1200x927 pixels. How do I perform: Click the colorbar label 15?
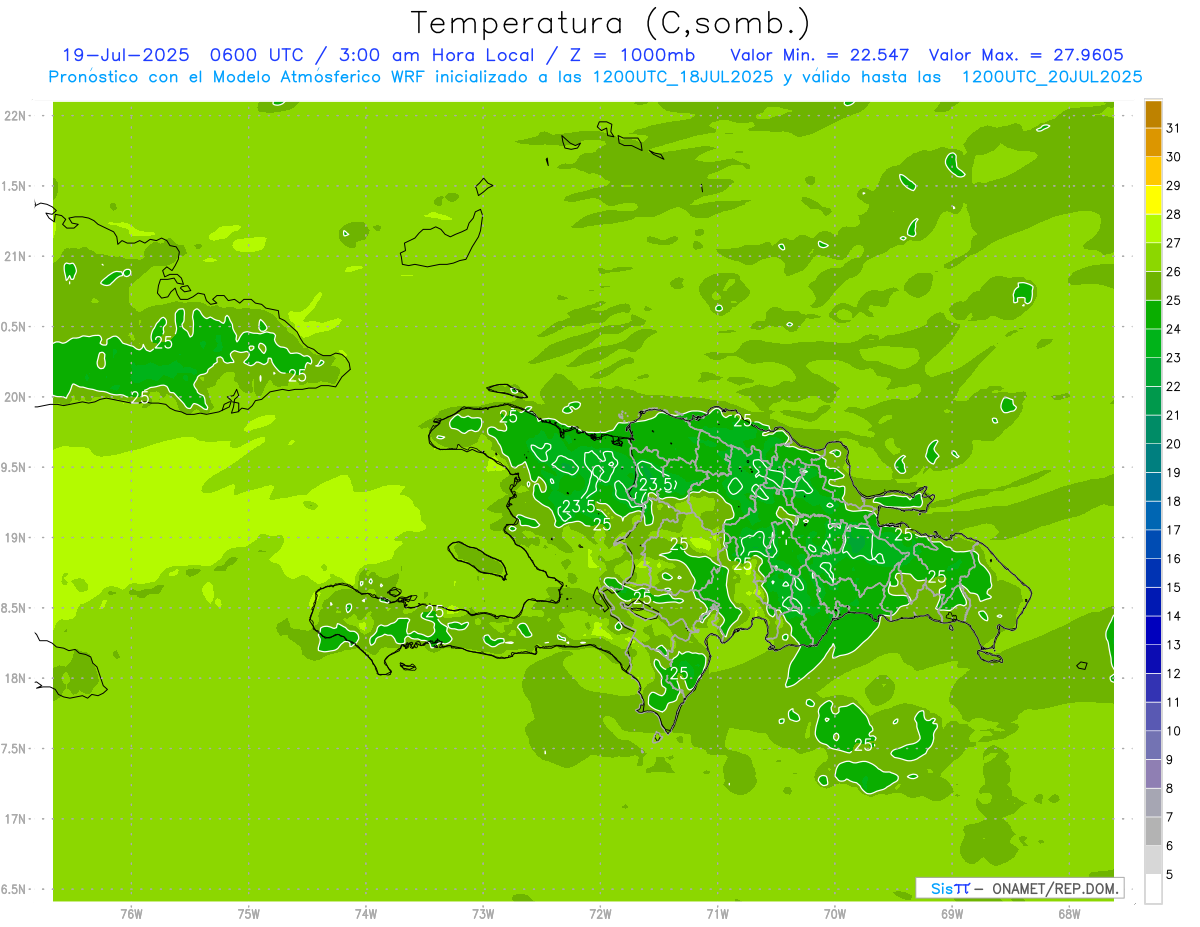click(1174, 587)
